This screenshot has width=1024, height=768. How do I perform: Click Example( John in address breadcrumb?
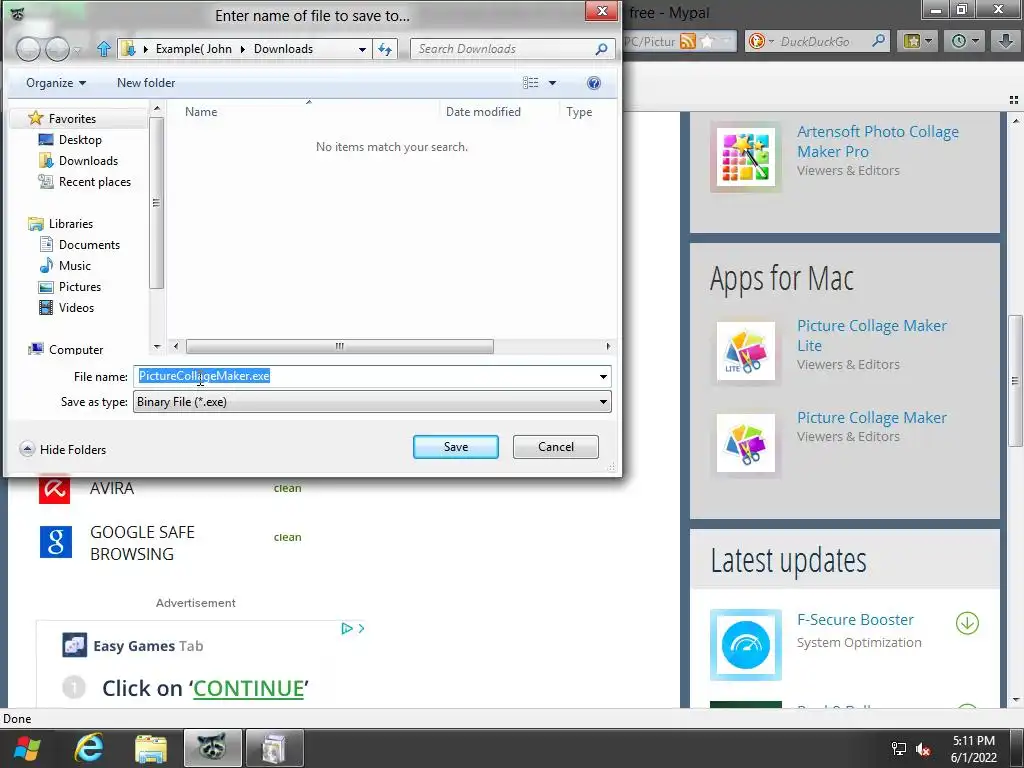[x=193, y=49]
